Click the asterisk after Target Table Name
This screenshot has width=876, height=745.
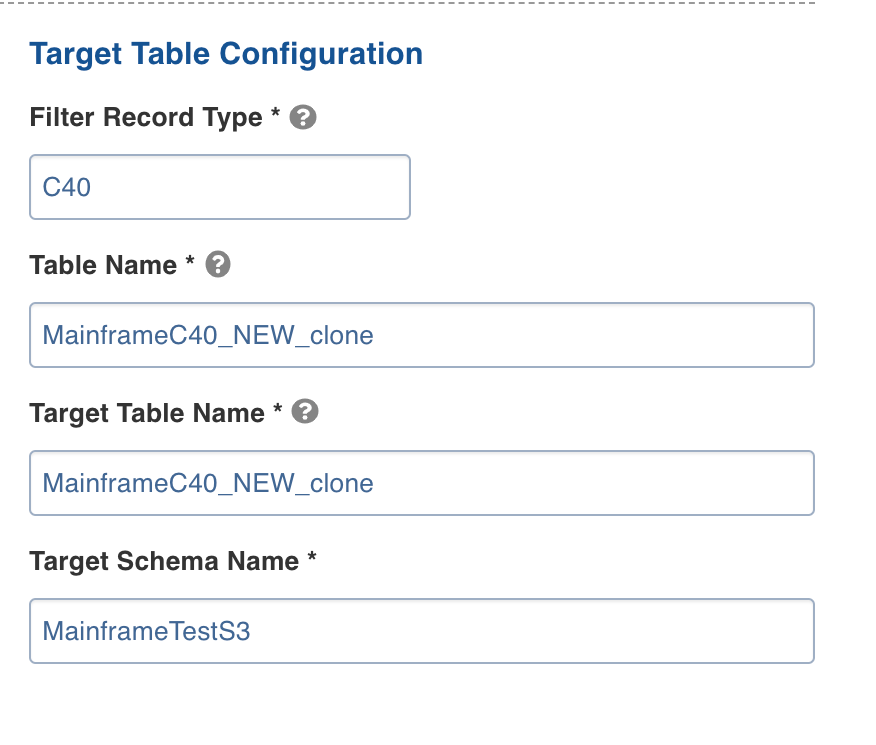[278, 411]
